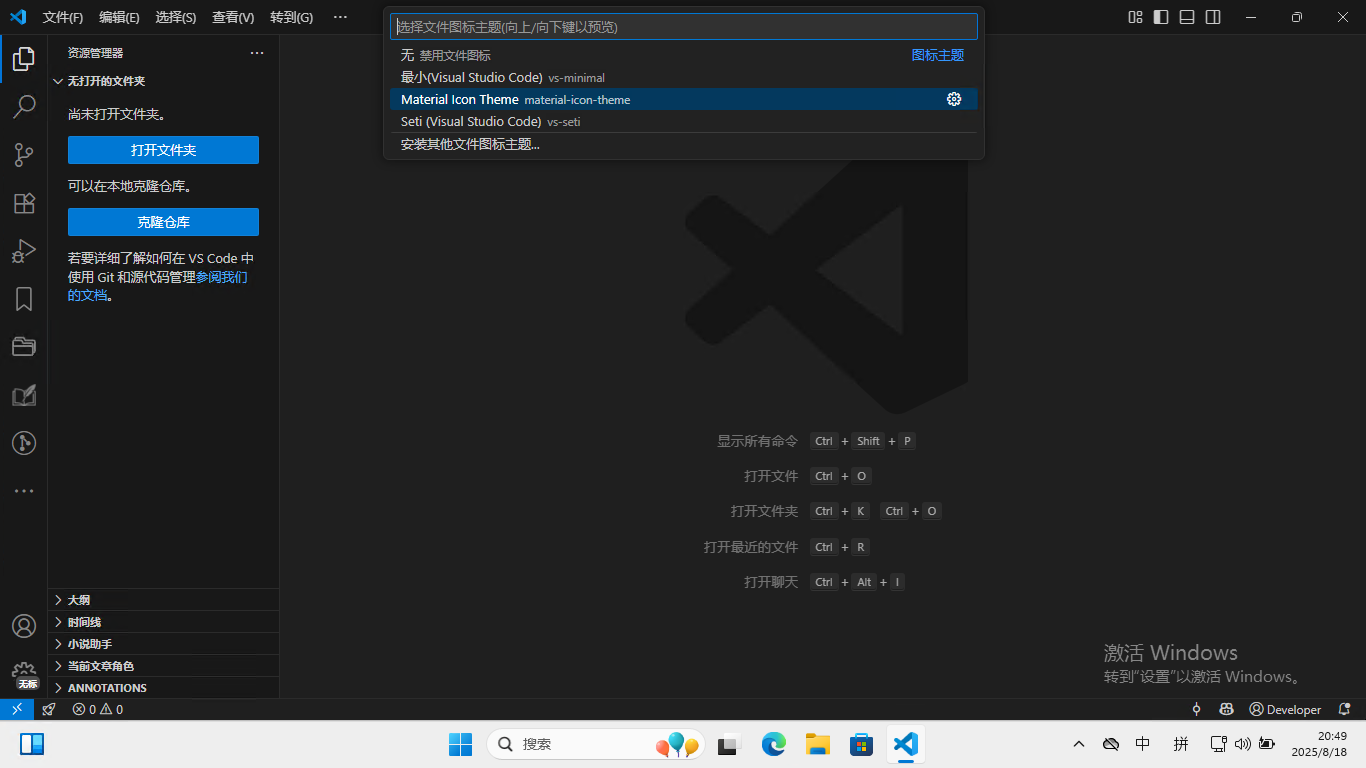Screen dimensions: 1366x768
Task: Click the gear icon beside Material Icon Theme
Action: click(954, 99)
